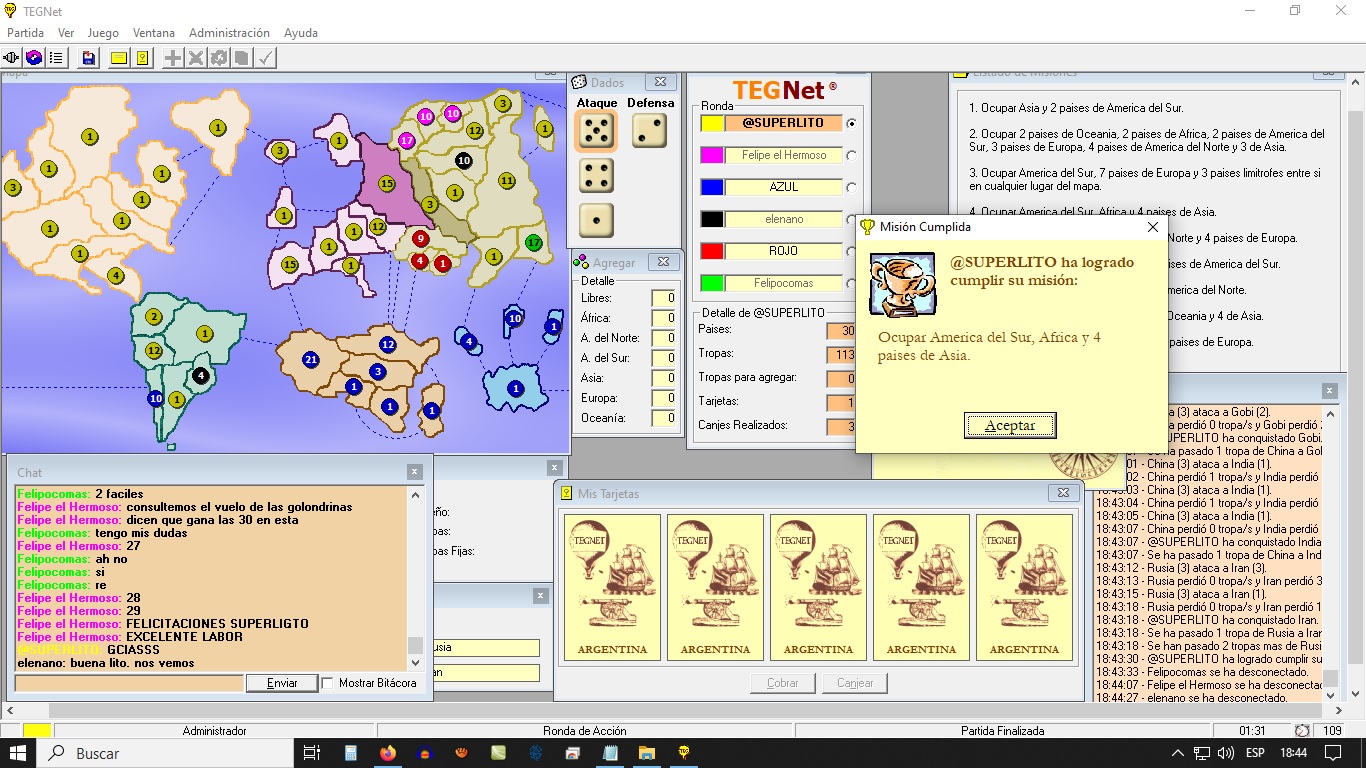
Task: Click the Enviar button in chat
Action: [282, 683]
